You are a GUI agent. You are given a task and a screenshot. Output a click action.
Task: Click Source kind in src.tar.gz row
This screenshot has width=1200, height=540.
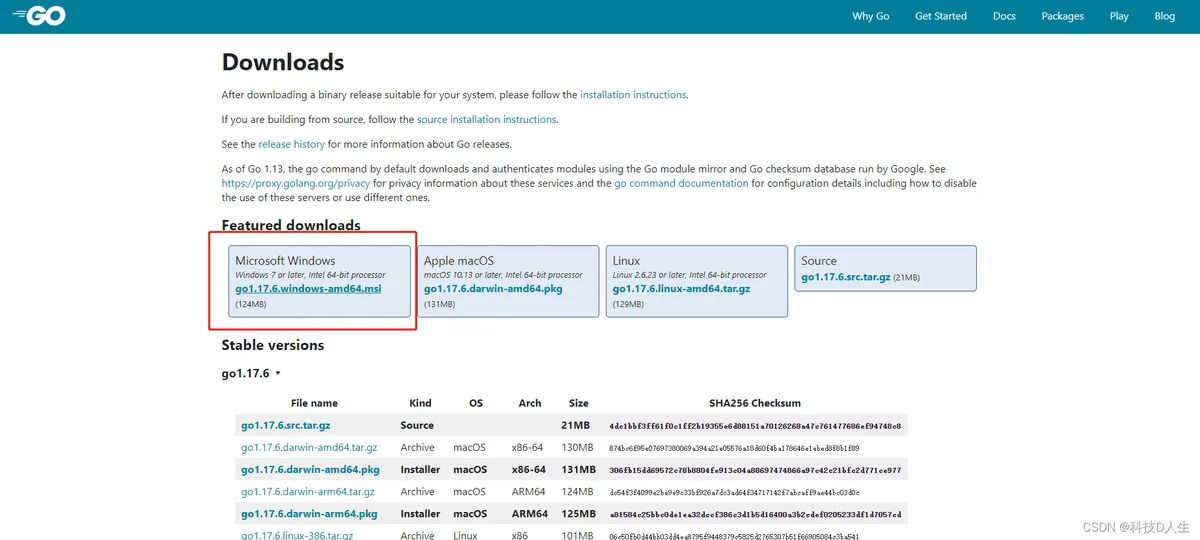(x=417, y=425)
